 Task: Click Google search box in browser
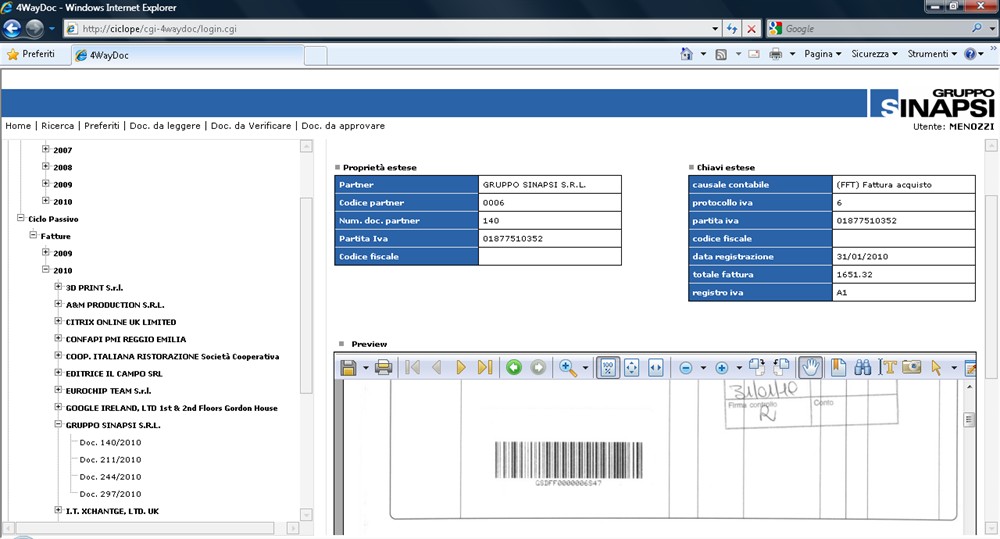[x=876, y=29]
